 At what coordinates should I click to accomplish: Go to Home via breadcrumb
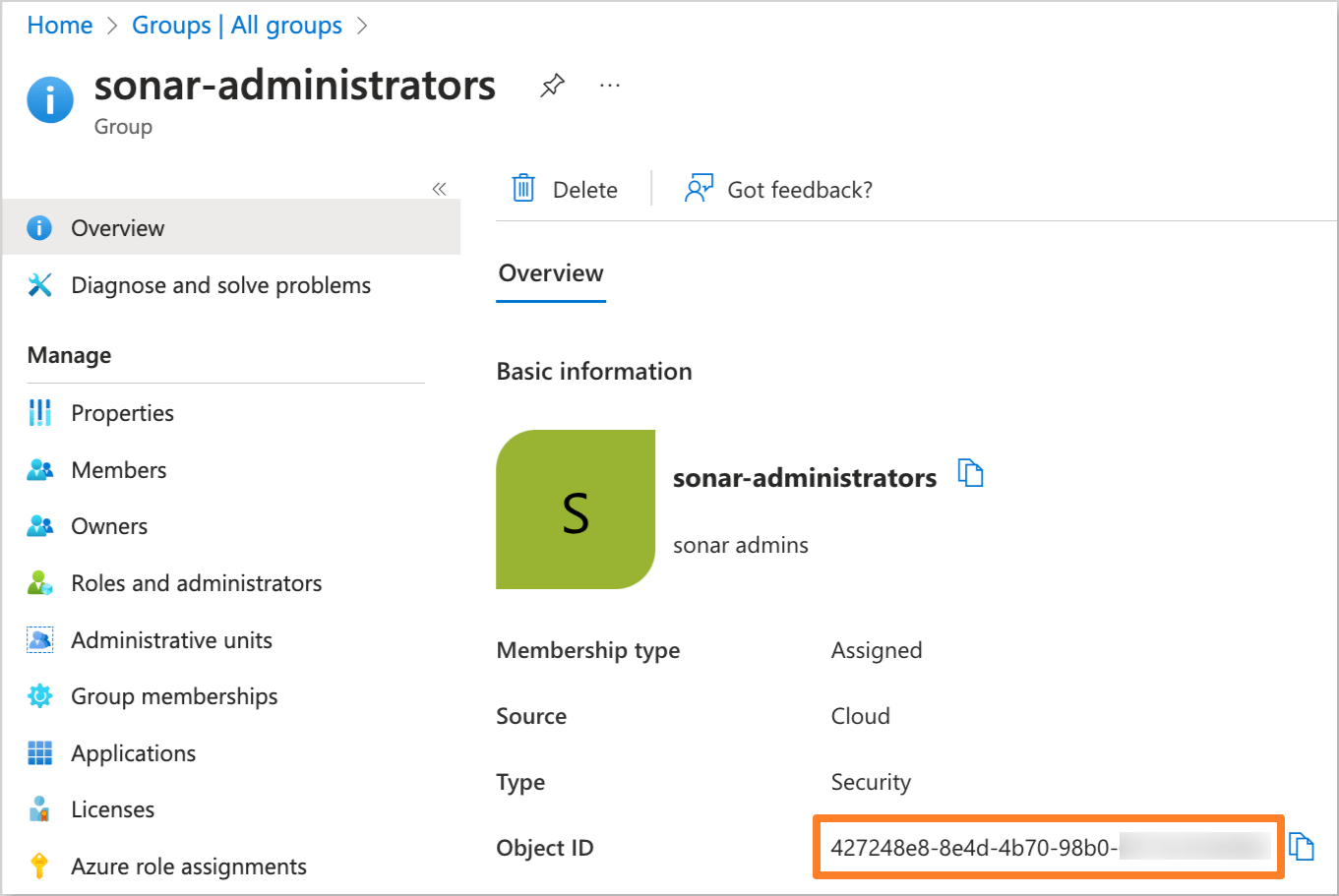point(60,26)
